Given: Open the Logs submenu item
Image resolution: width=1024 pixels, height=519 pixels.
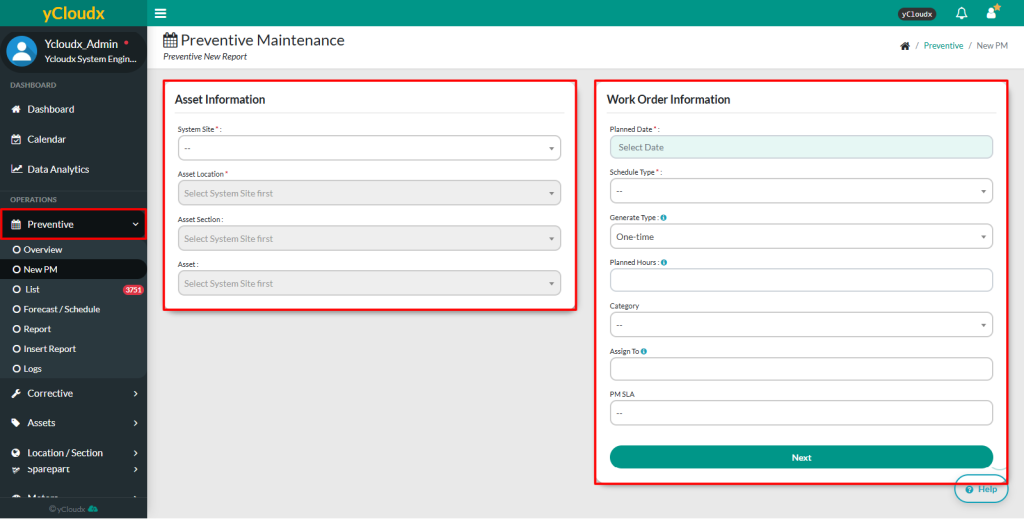Looking at the screenshot, I should pos(73,369).
